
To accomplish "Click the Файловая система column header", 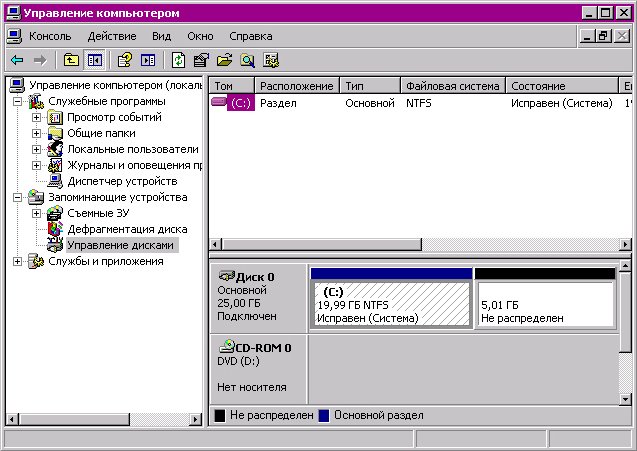I will (453, 86).
